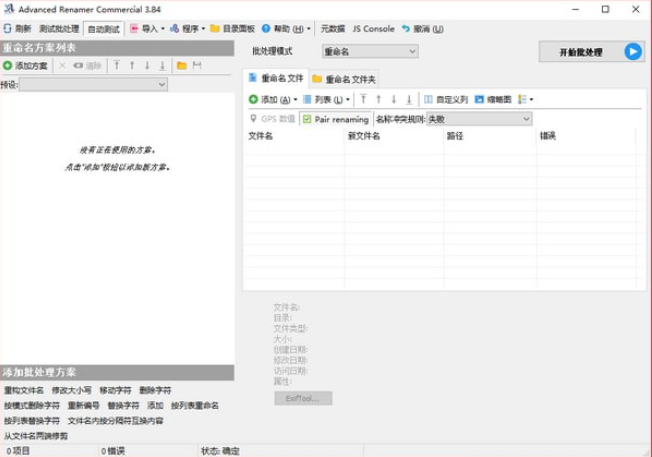Image resolution: width=652 pixels, height=457 pixels.
Task: Start the batch with 开始批处理 button
Action: pyautogui.click(x=591, y=52)
